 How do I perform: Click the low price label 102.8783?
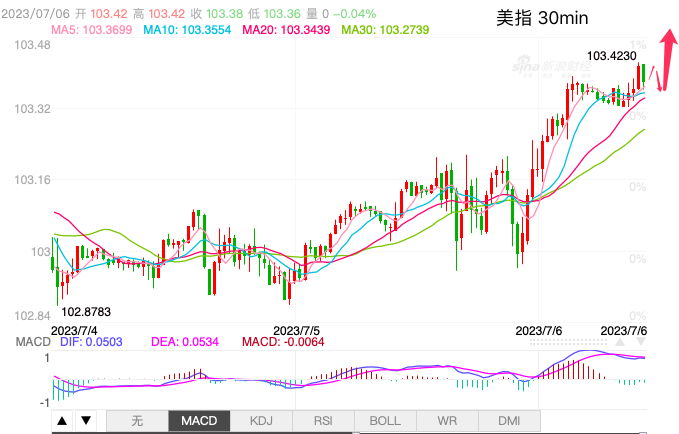pyautogui.click(x=86, y=312)
